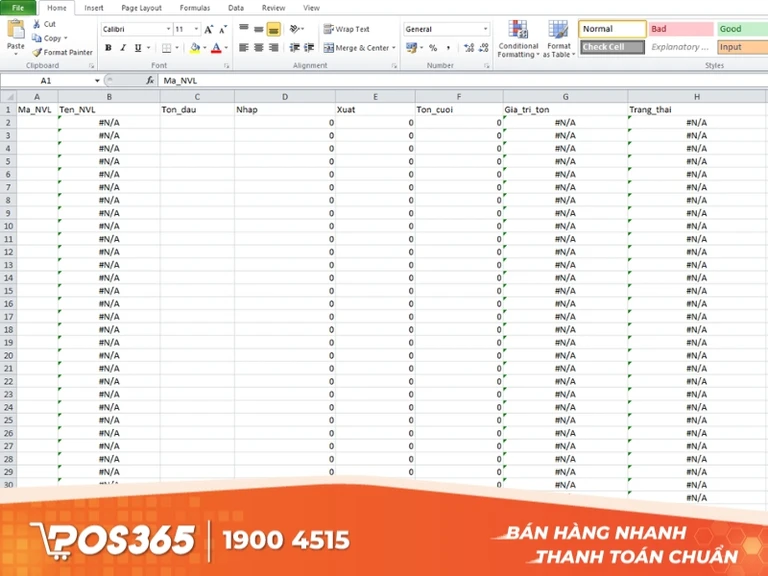768x576 pixels.
Task: Increase decimal places icon
Action: coord(469,48)
